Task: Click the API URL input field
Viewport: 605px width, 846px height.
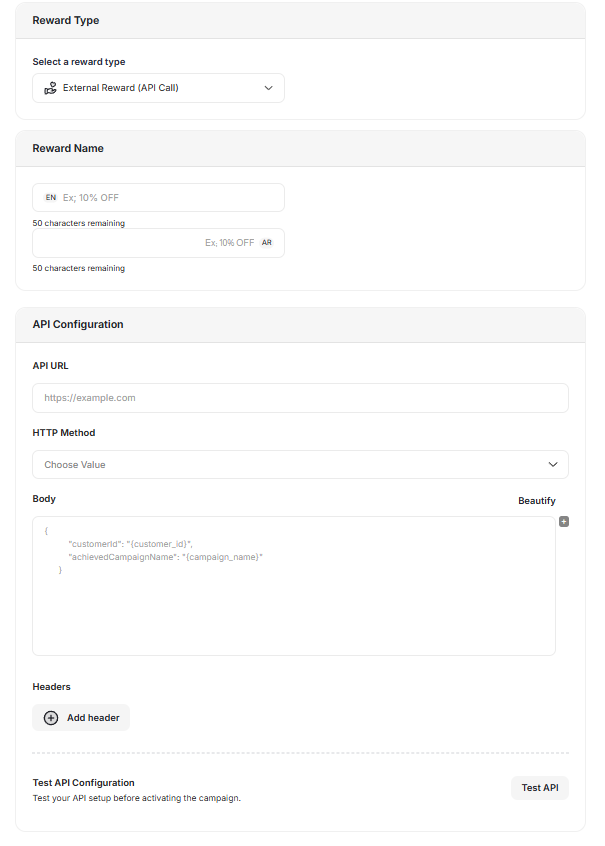Action: click(300, 398)
